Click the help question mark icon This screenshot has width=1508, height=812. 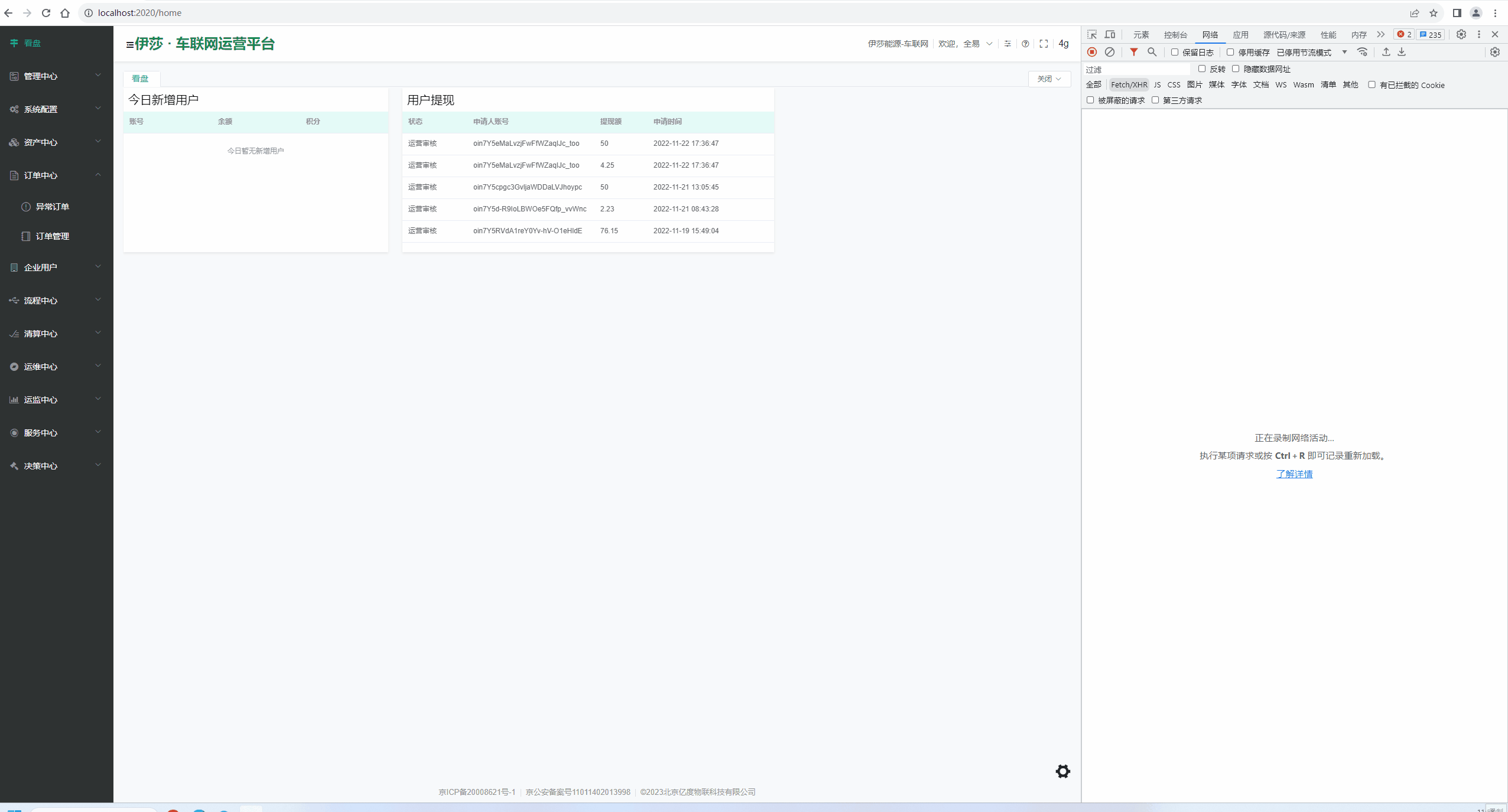(1025, 44)
